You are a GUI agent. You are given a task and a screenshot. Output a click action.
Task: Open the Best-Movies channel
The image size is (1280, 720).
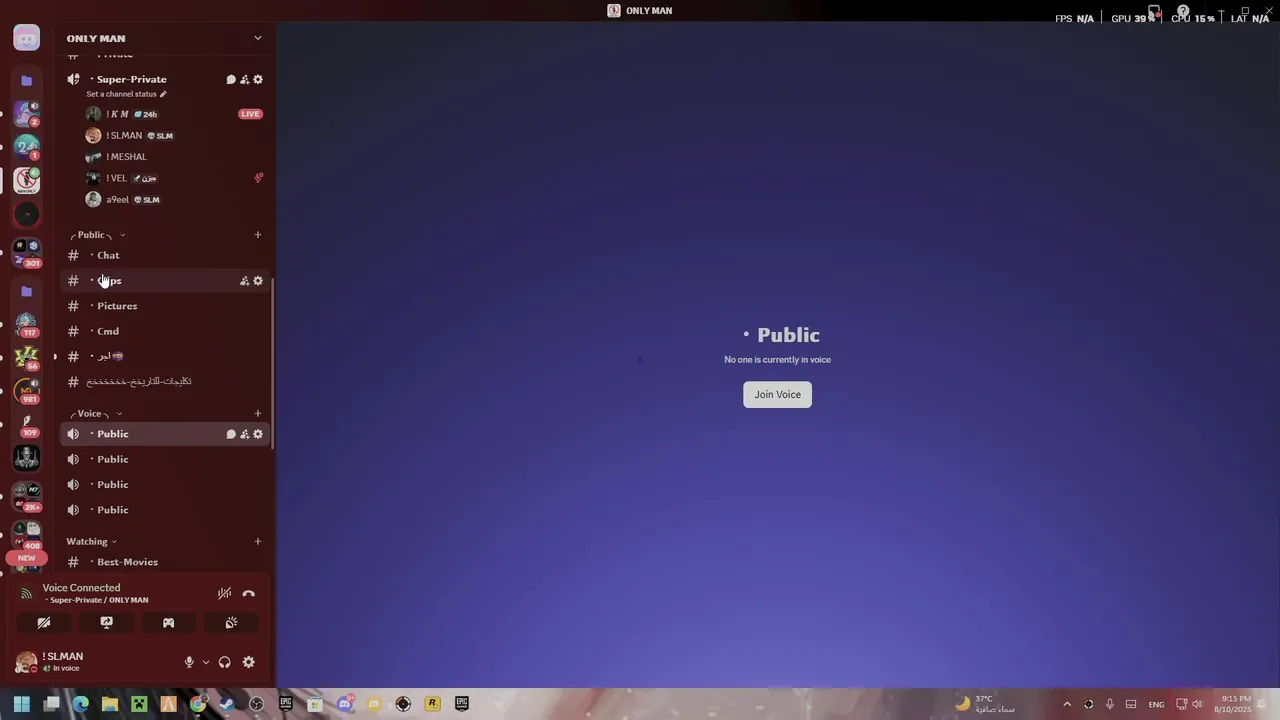pyautogui.click(x=127, y=562)
